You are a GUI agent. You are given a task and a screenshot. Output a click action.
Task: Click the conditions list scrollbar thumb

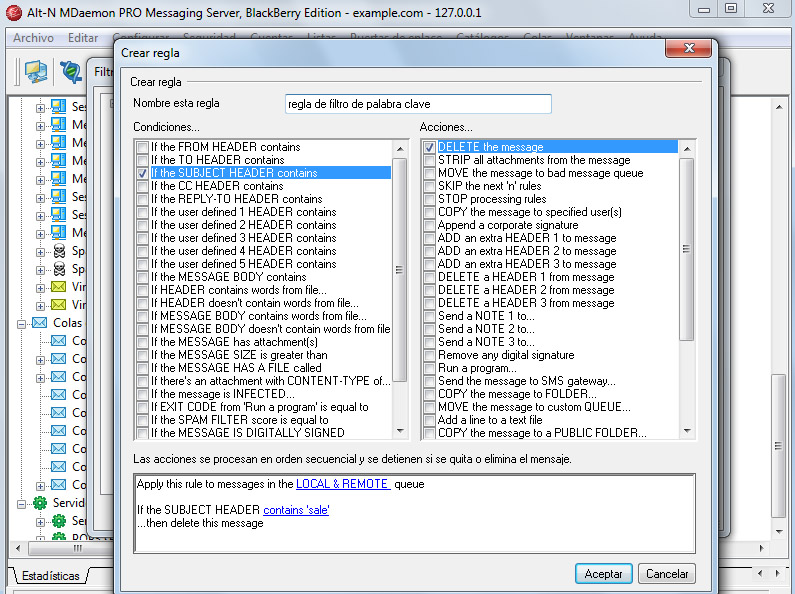[x=400, y=270]
